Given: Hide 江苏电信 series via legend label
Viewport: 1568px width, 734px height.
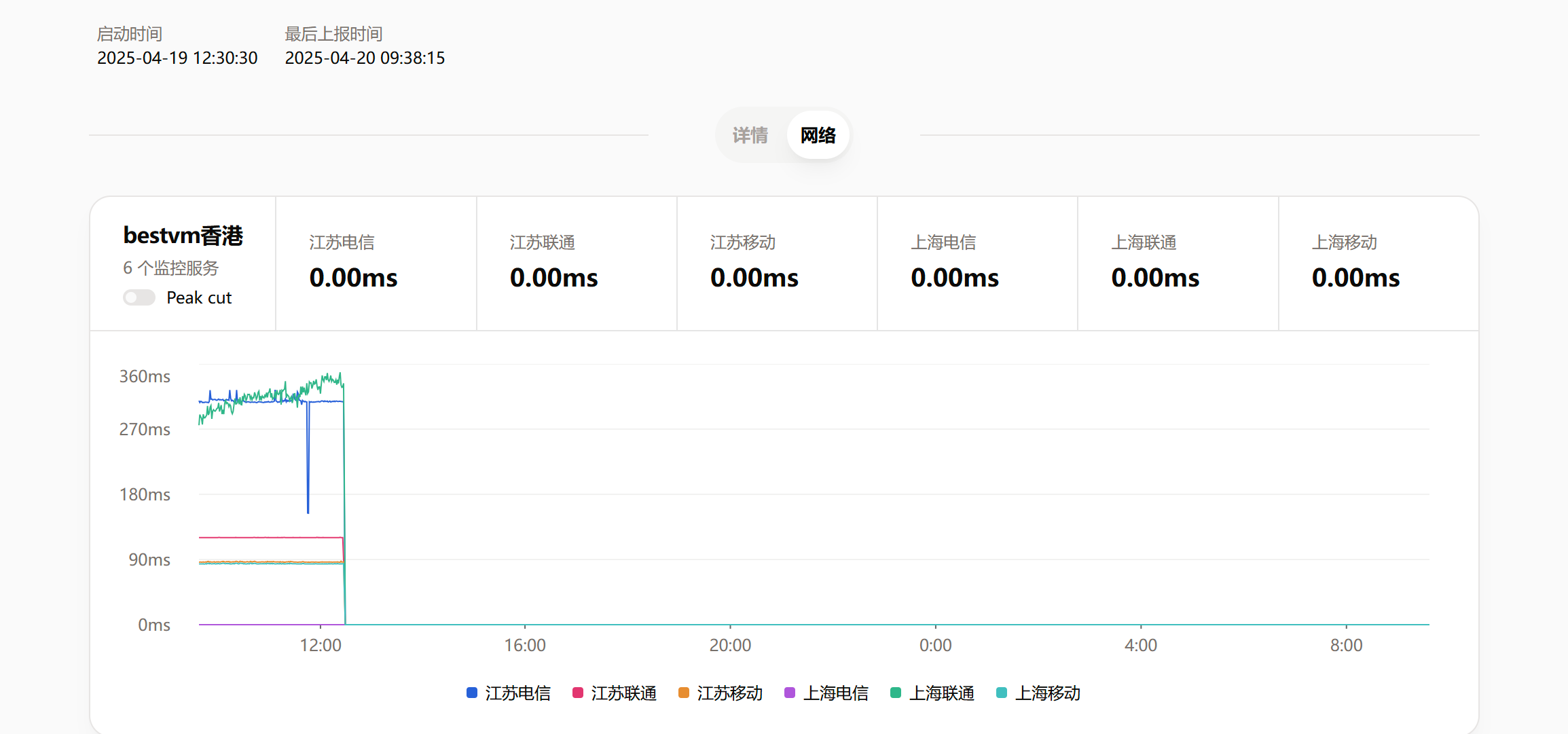Looking at the screenshot, I should point(517,693).
